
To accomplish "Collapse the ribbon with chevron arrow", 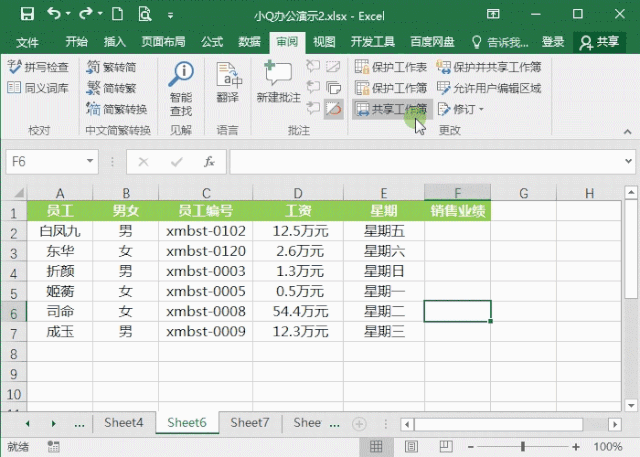I will tap(628, 131).
